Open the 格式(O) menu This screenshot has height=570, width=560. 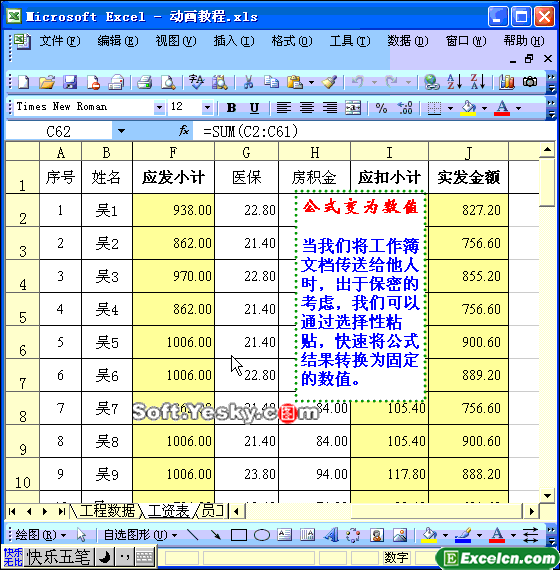(x=292, y=41)
